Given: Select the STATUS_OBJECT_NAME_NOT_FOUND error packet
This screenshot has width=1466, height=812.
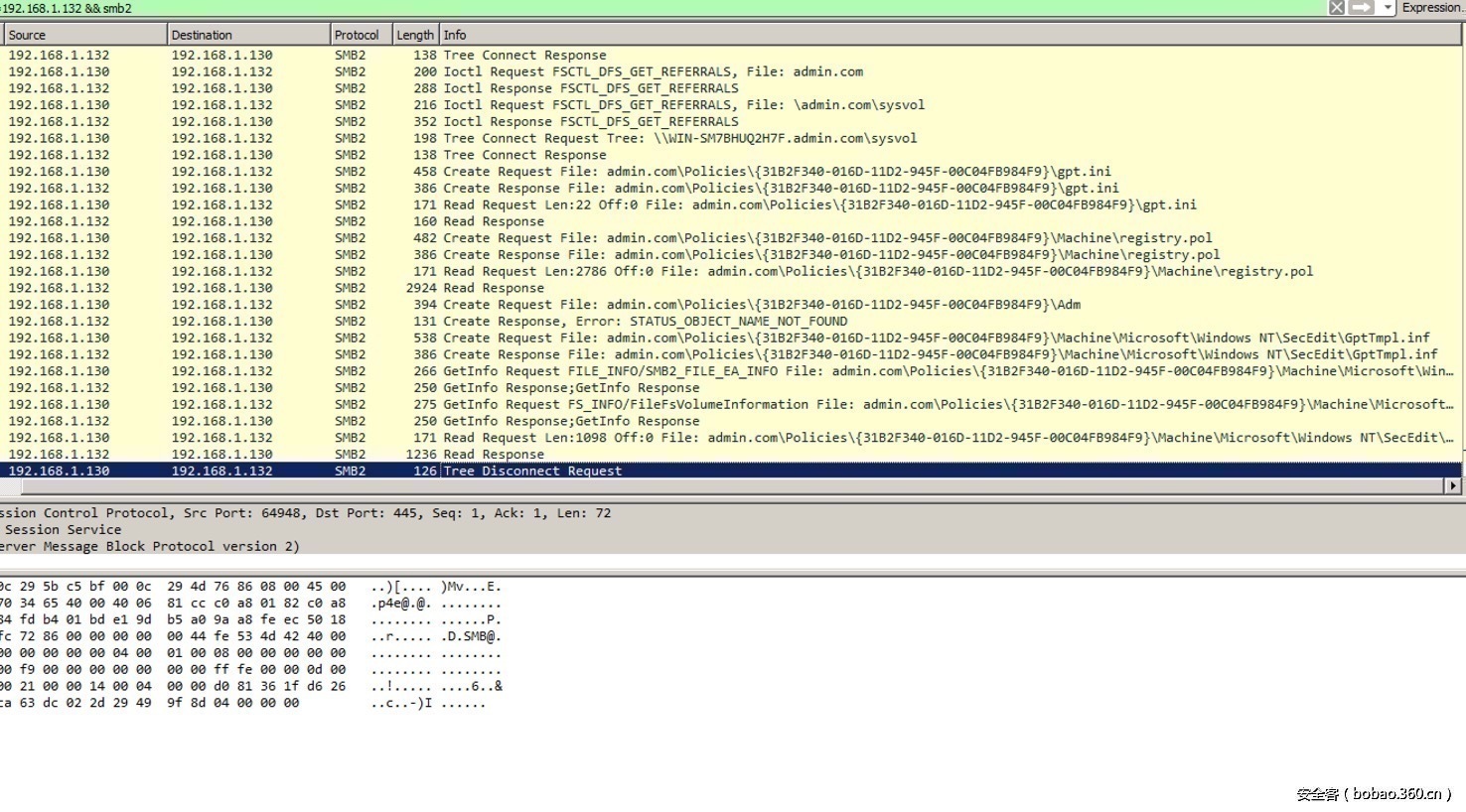Looking at the screenshot, I should click(645, 322).
